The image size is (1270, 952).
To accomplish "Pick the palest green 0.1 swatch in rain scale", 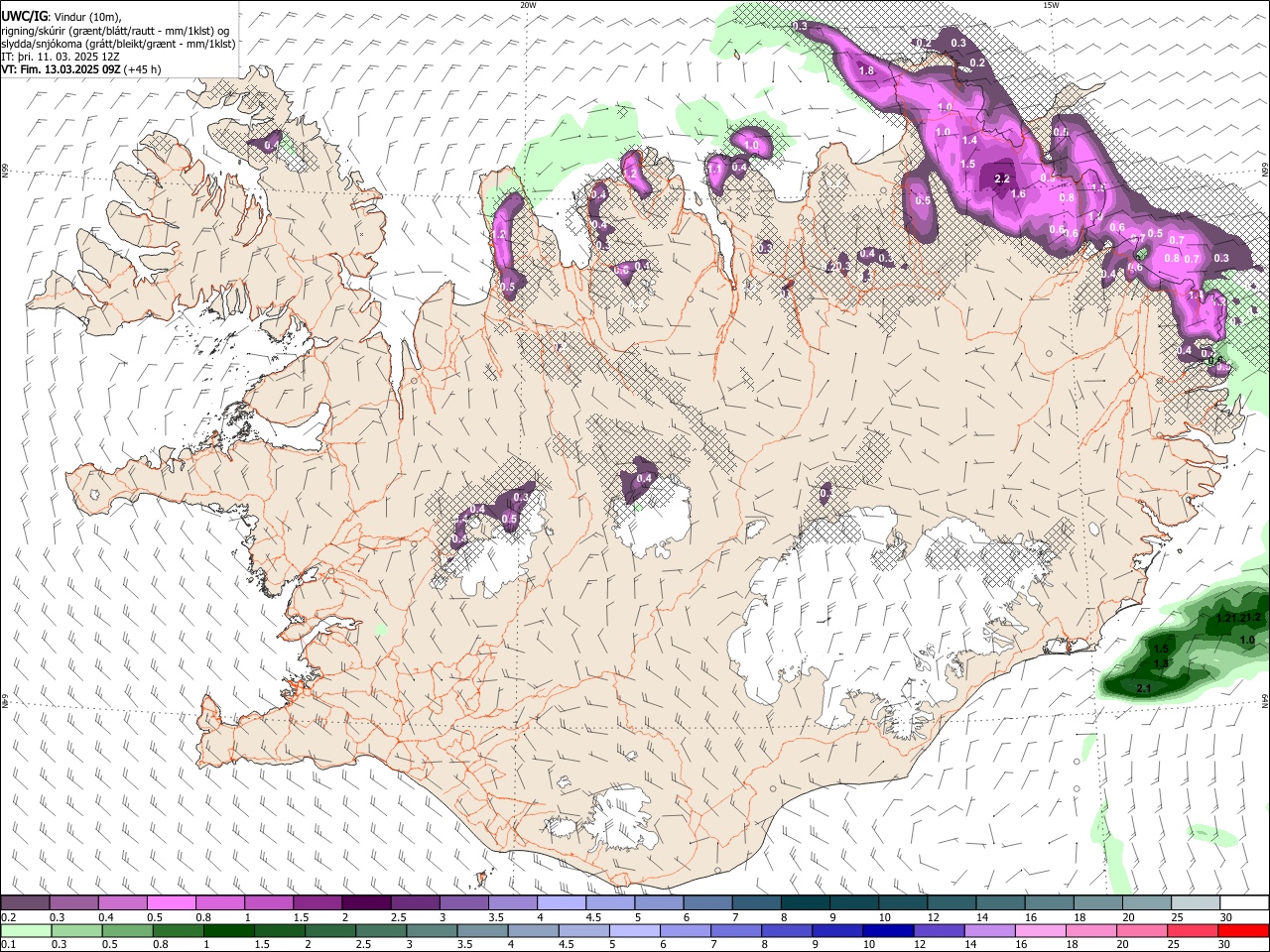I will tap(26, 931).
